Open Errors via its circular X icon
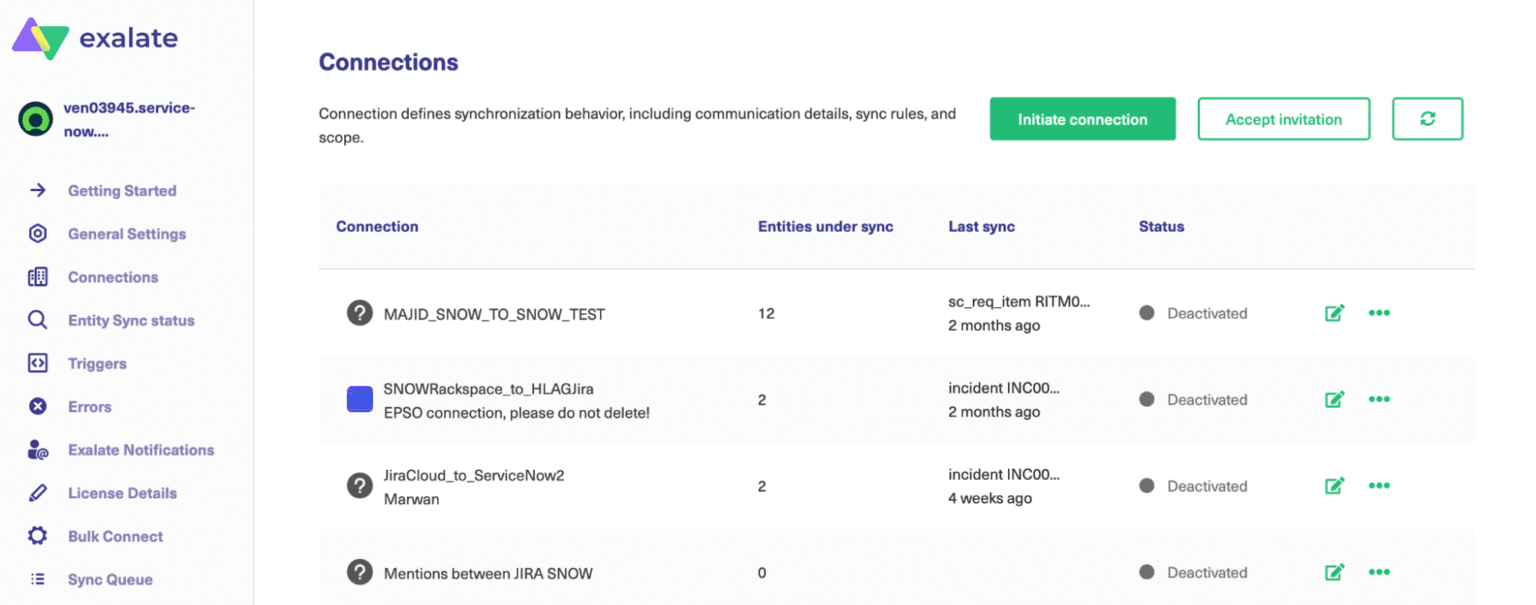 (38, 406)
